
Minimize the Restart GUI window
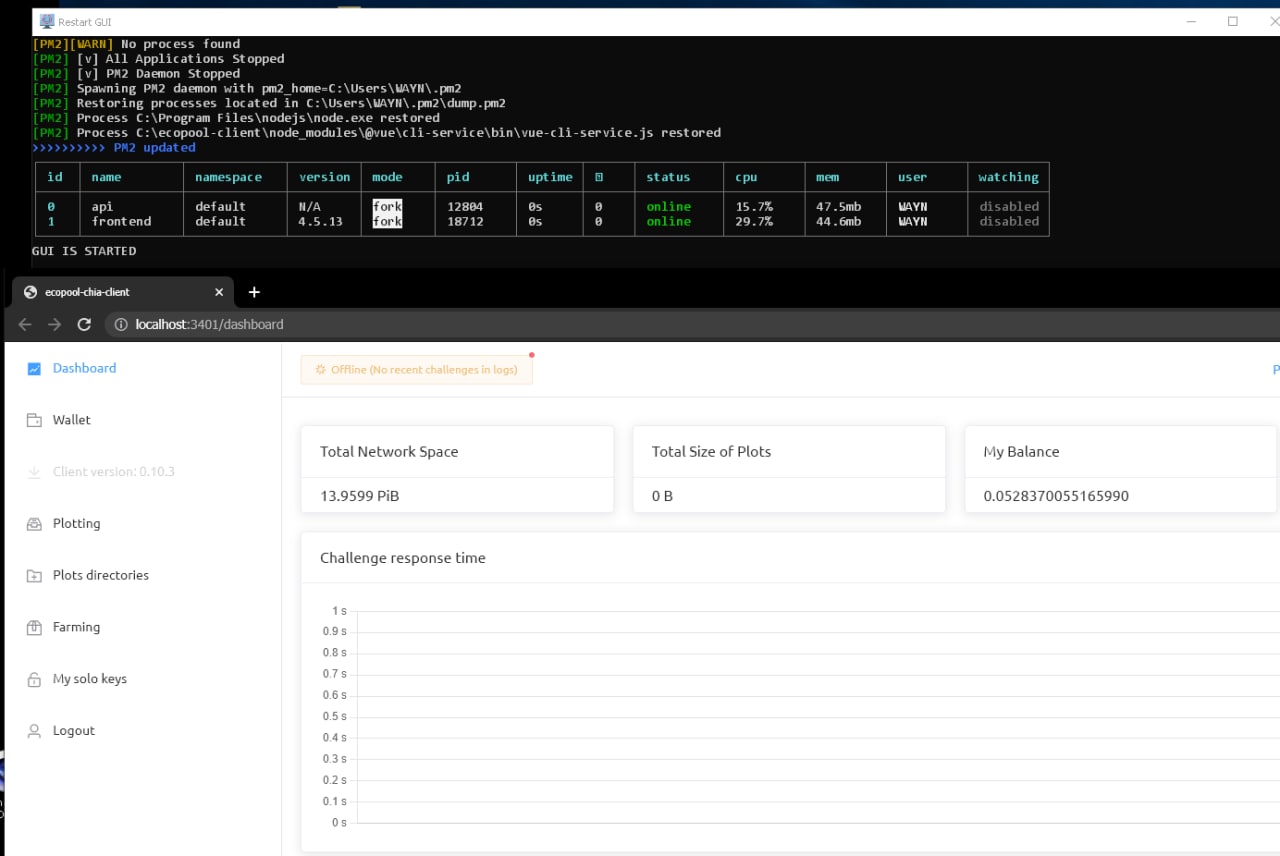pos(1191,21)
